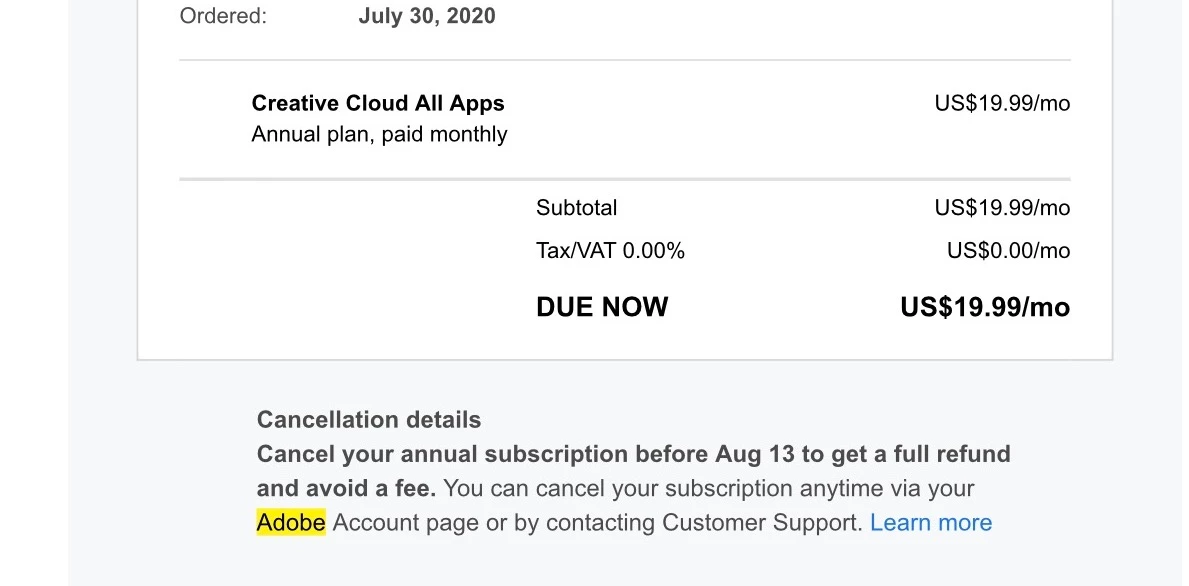Click the Aug 13 date in cancellation text

[754, 454]
